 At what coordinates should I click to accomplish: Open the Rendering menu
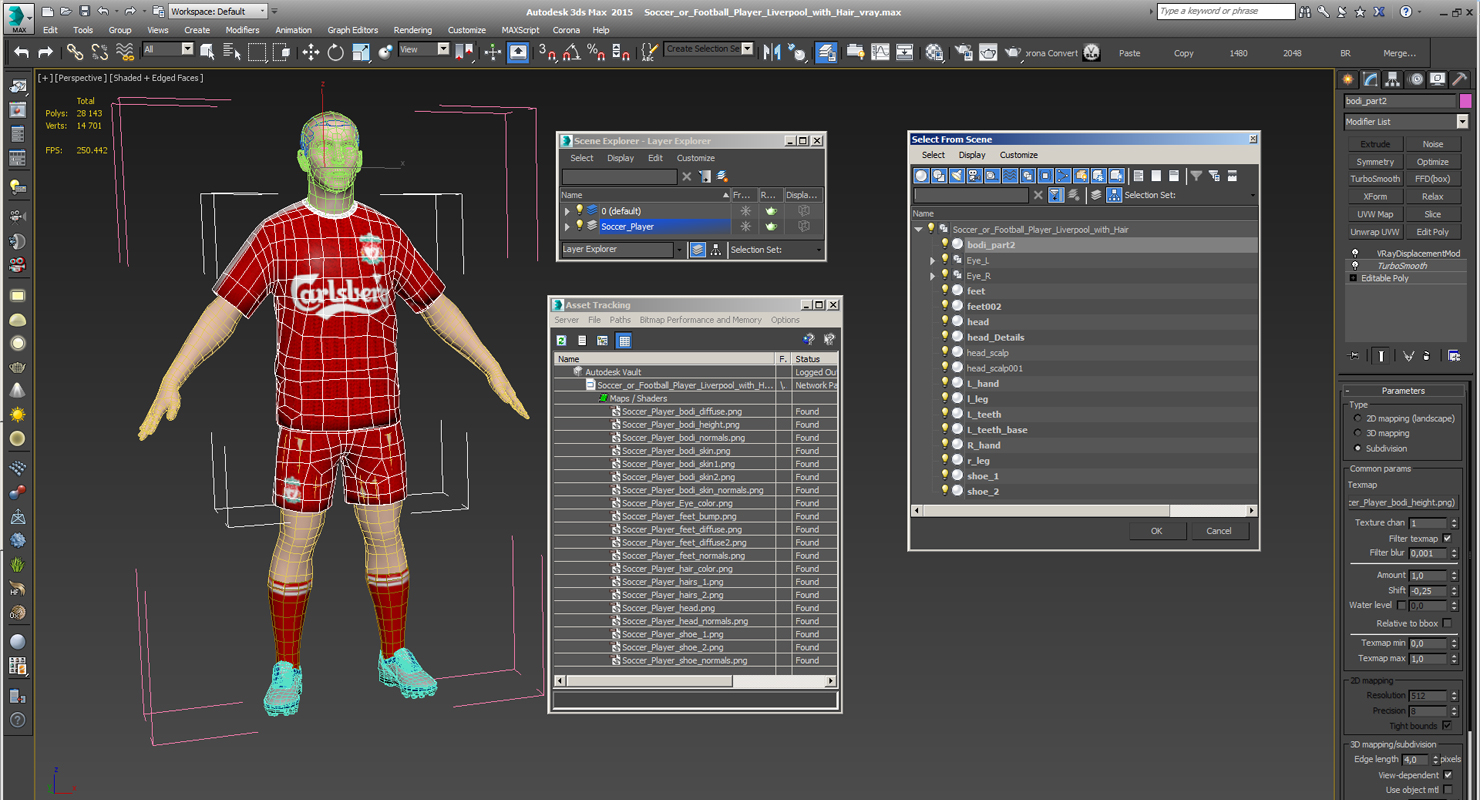coord(413,30)
